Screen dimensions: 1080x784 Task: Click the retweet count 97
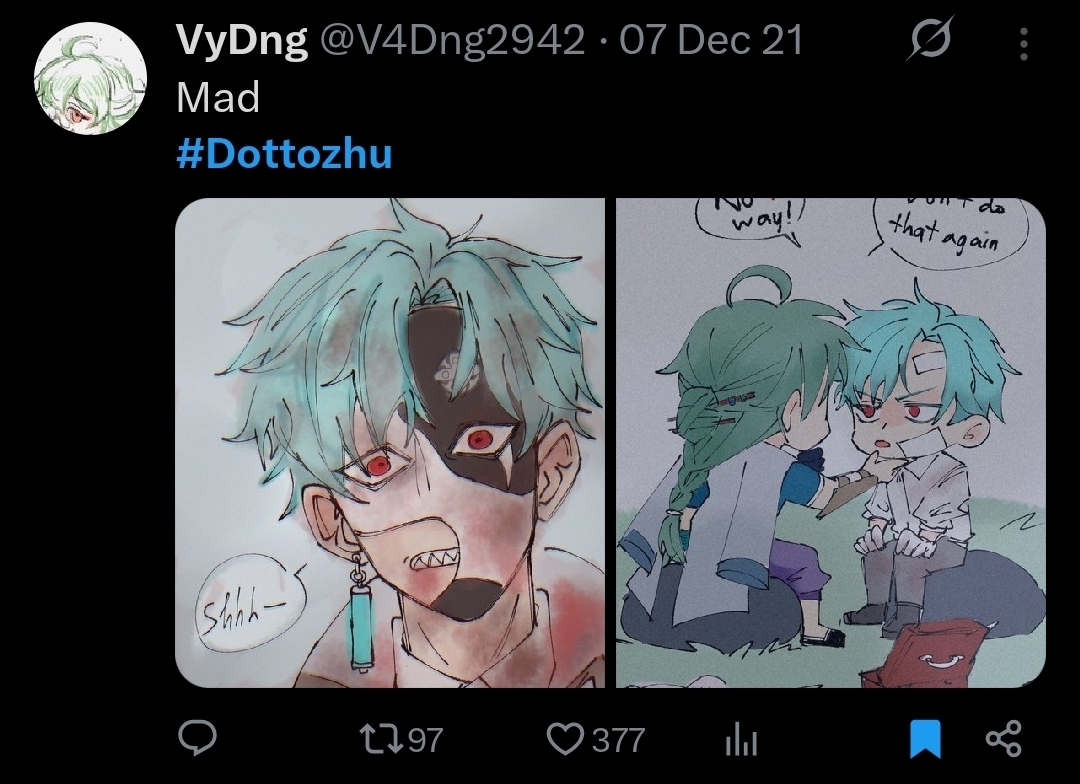pyautogui.click(x=426, y=741)
